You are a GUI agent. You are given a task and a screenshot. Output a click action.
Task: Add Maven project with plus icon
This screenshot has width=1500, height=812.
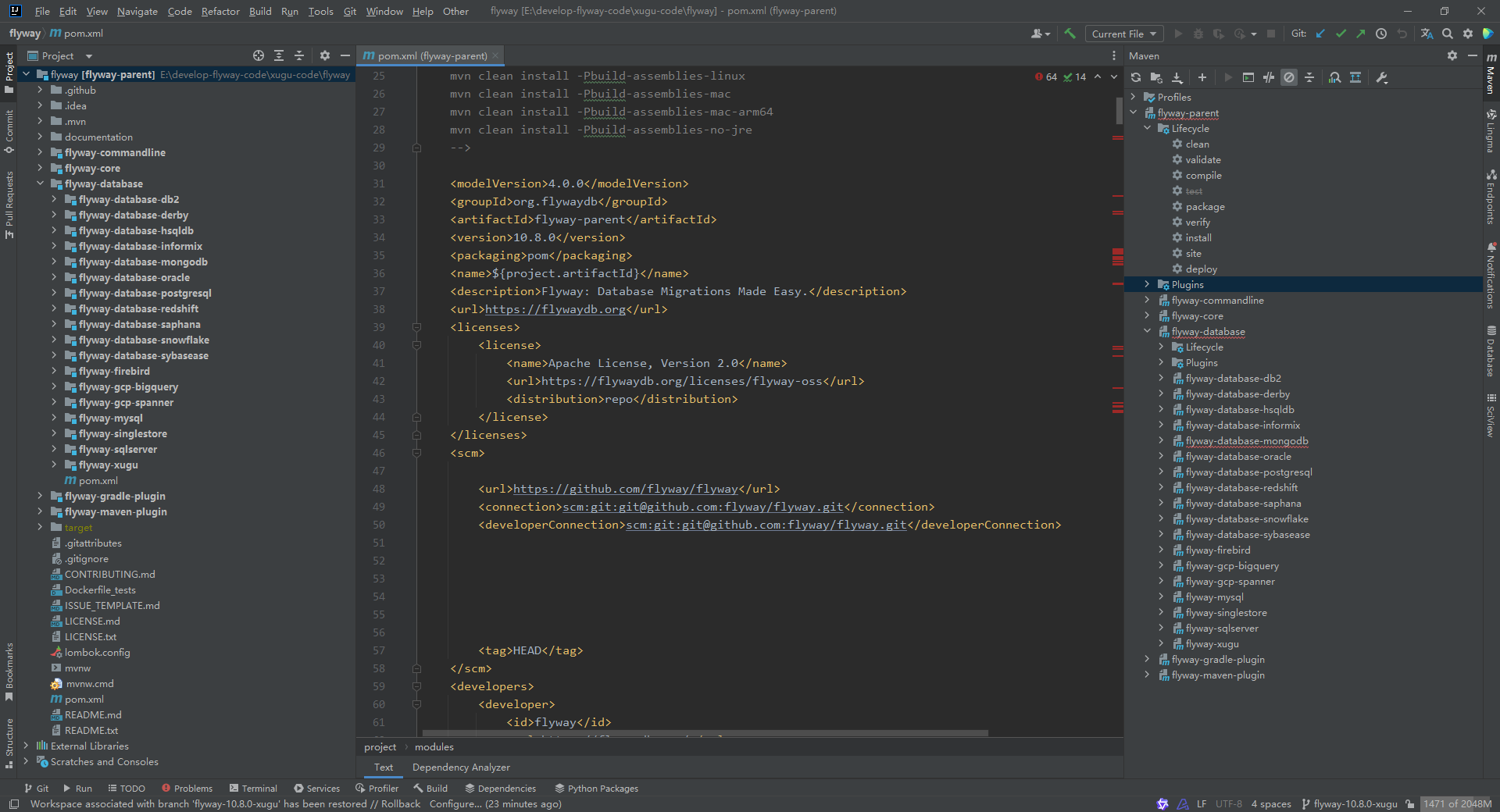pyautogui.click(x=1202, y=77)
